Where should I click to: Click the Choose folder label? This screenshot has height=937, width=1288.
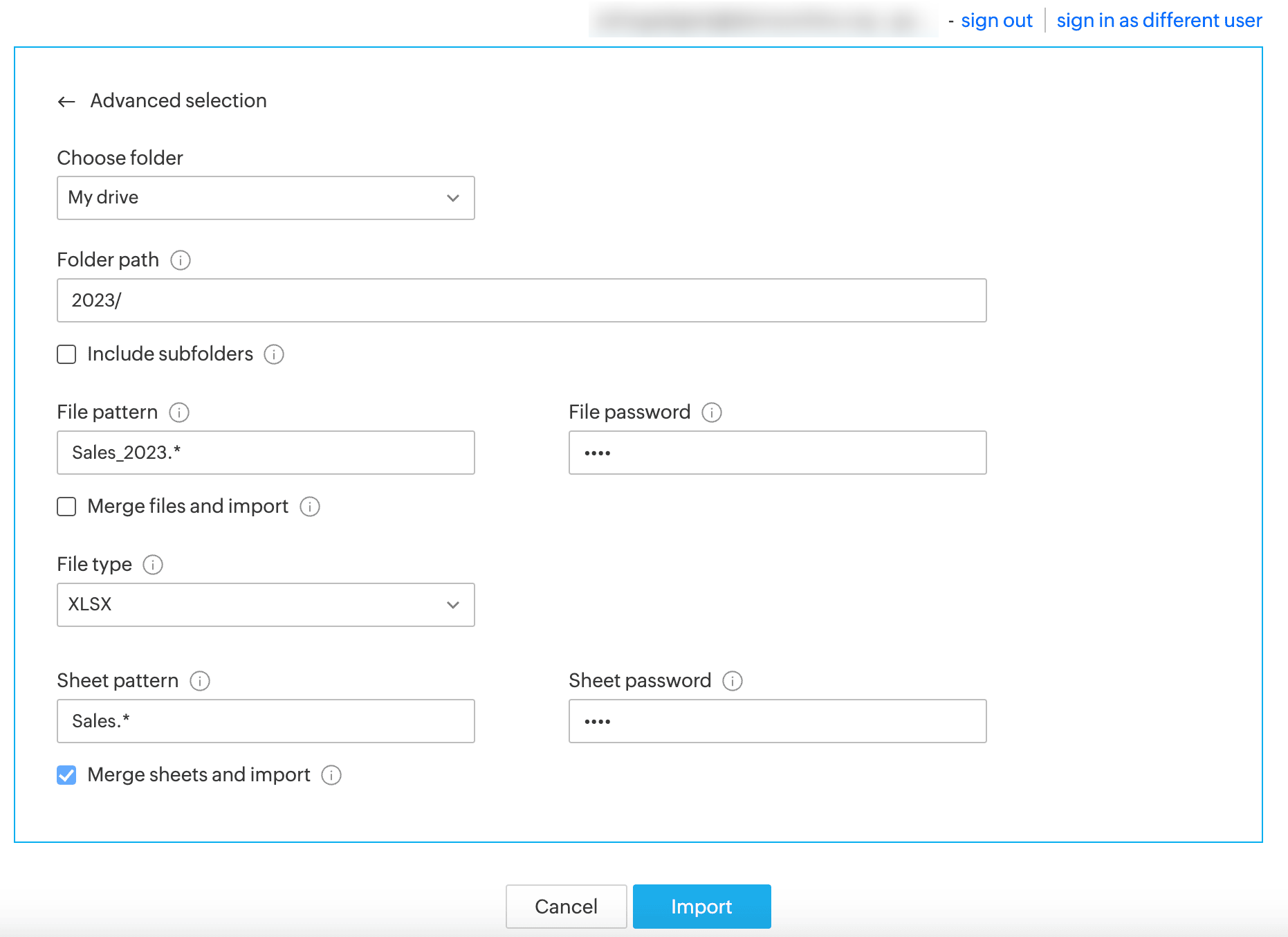click(120, 158)
